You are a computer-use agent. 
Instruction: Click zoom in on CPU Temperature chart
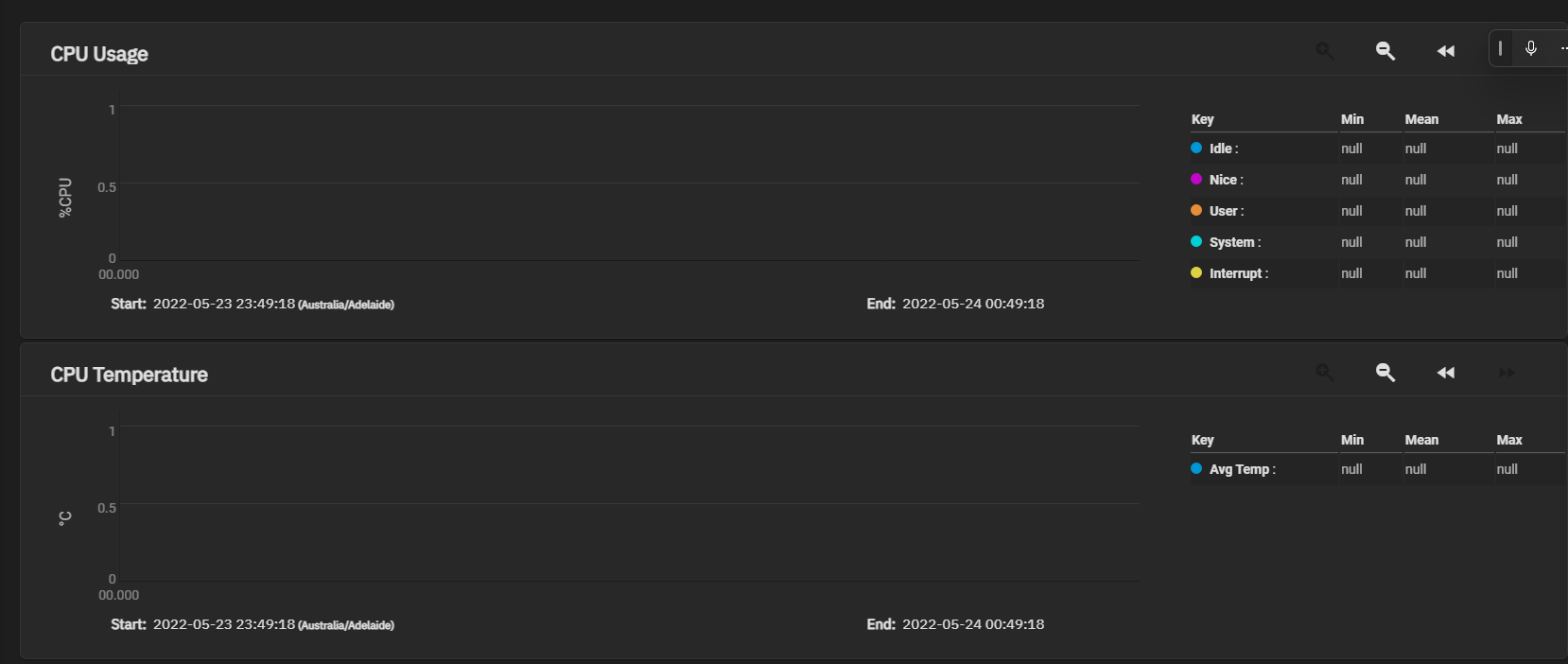(x=1325, y=373)
